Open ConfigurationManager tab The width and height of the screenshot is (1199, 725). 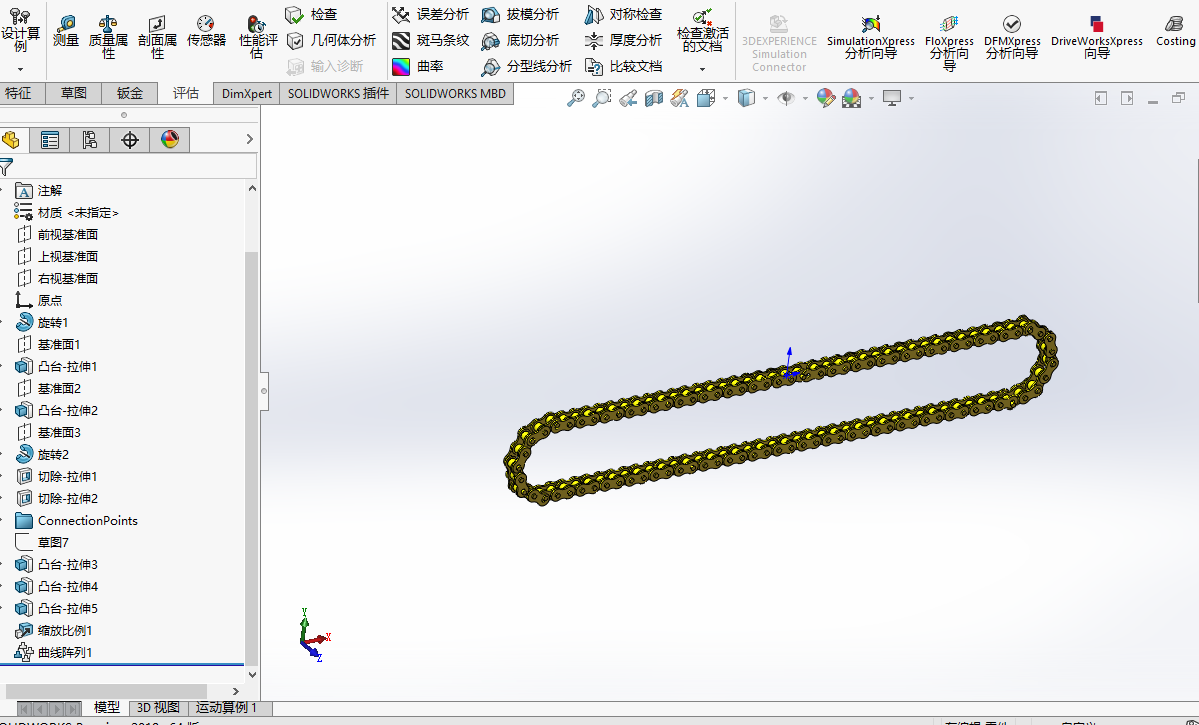pos(89,140)
